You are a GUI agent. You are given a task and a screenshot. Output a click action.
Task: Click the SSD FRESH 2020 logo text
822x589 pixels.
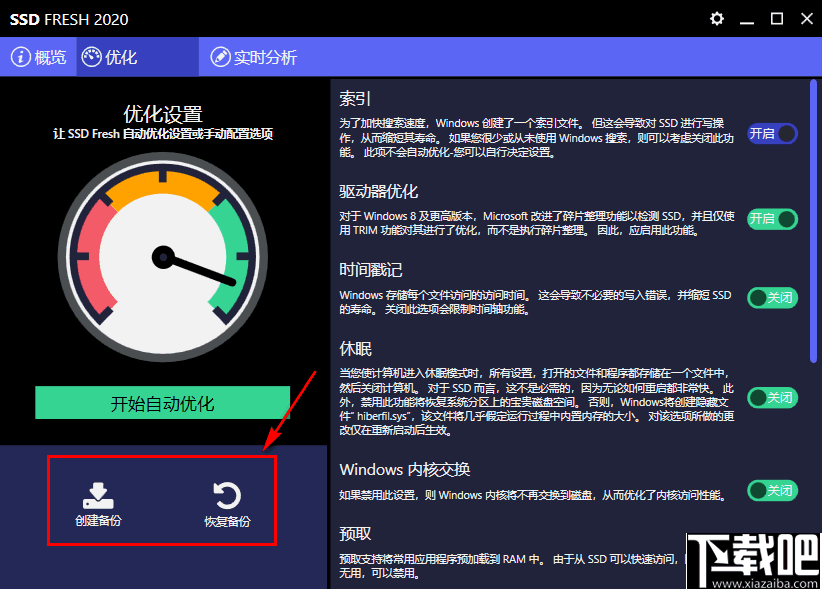click(70, 18)
